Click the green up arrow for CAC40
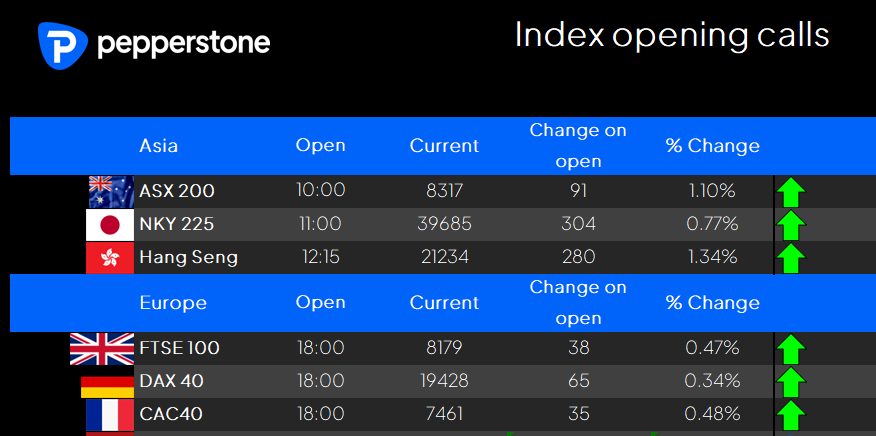Image resolution: width=876 pixels, height=436 pixels. point(791,415)
